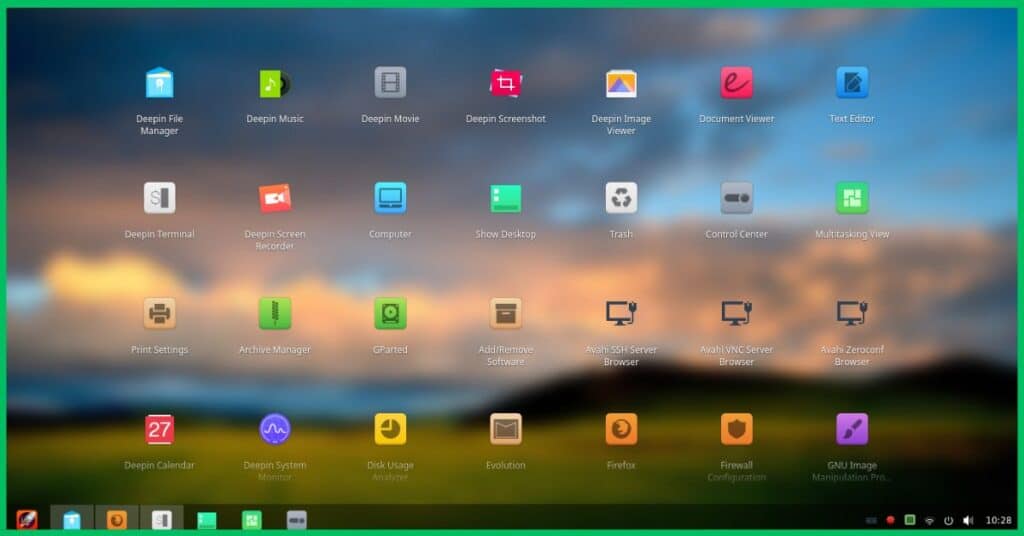Viewport: 1024px width, 536px height.
Task: Open Firefox from the launcher grid
Action: click(621, 429)
